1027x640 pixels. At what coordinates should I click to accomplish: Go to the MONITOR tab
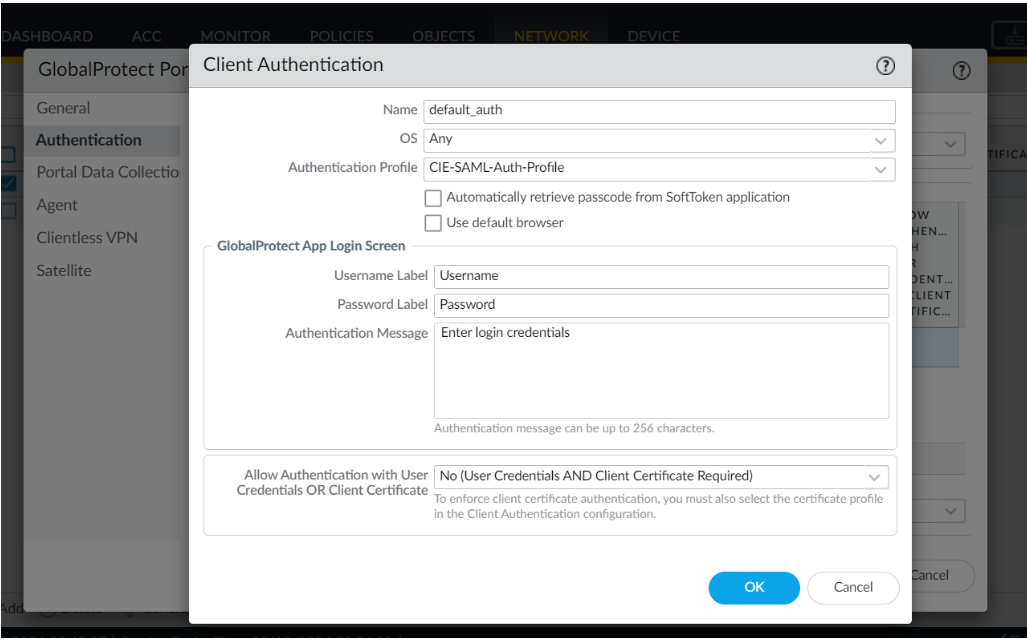point(235,36)
